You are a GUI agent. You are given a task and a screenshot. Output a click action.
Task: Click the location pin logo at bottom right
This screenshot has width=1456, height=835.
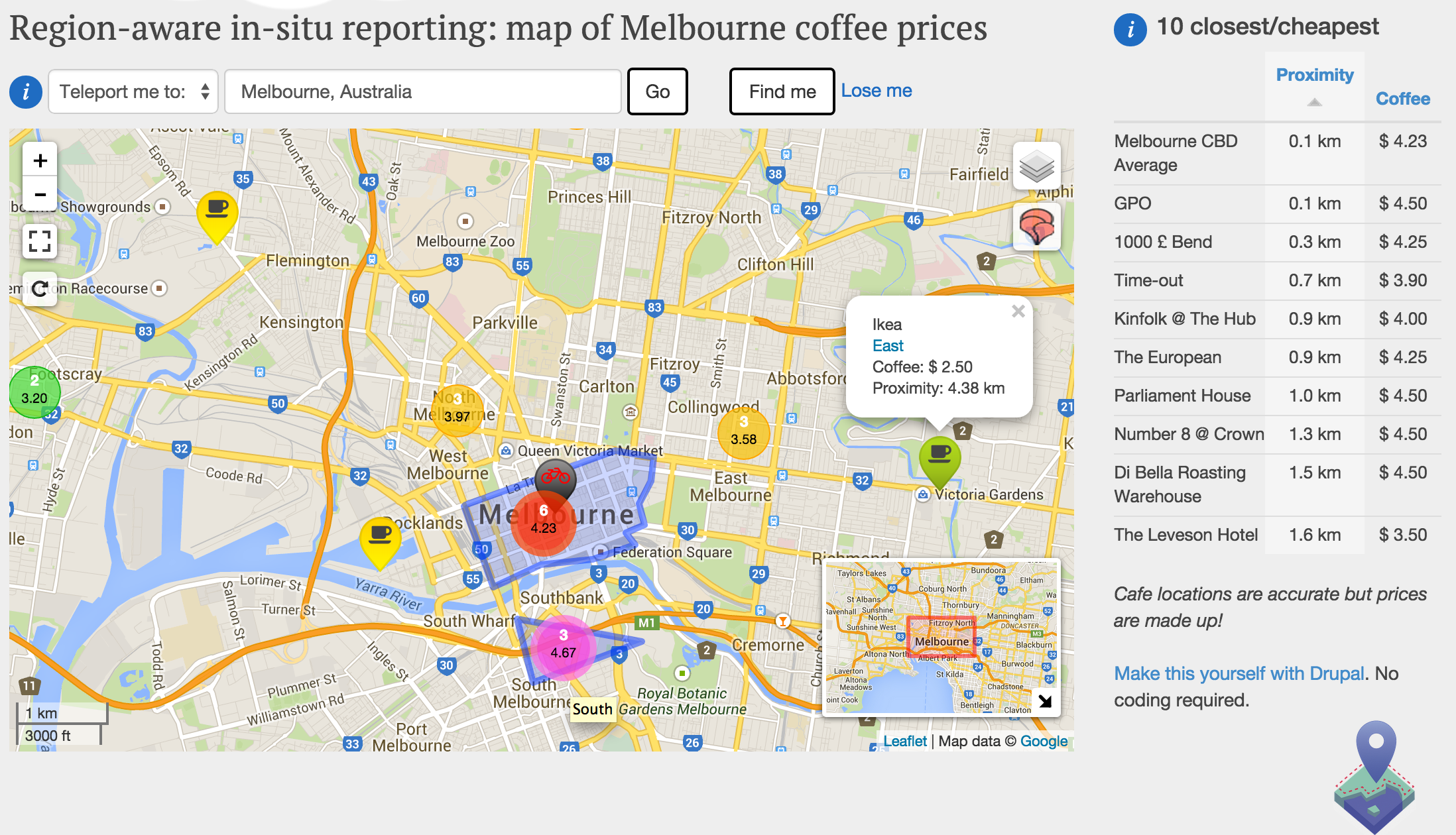[1374, 776]
